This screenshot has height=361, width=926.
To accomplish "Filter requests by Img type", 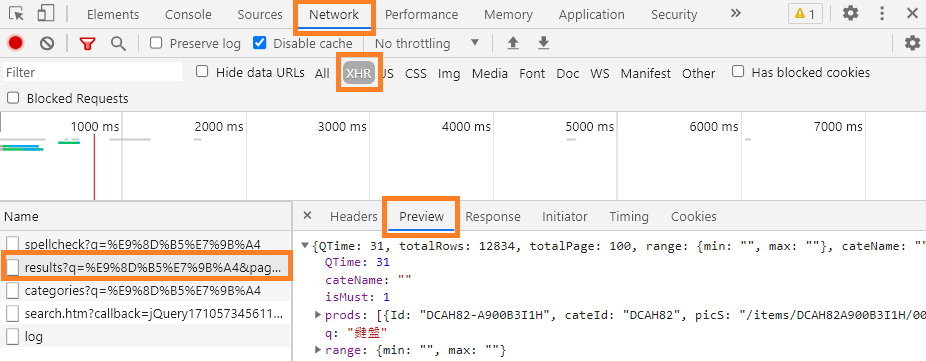I will (x=449, y=73).
